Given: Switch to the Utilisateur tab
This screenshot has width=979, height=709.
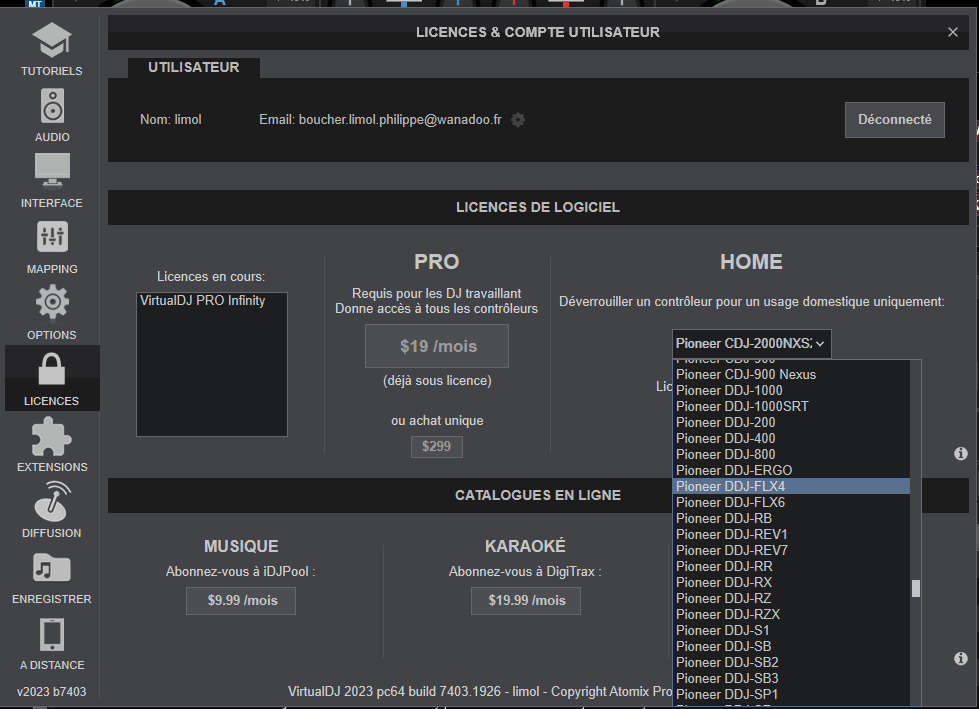Looking at the screenshot, I should (194, 67).
